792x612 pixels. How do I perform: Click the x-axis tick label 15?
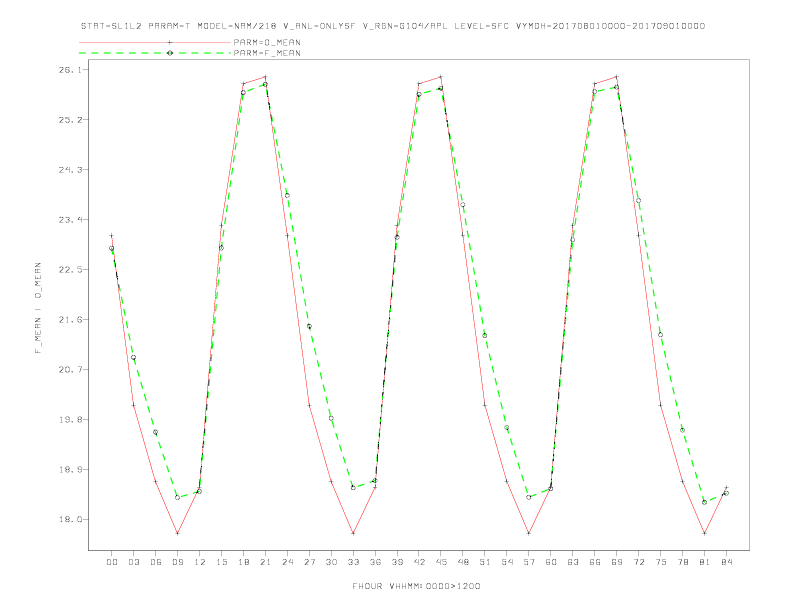pyautogui.click(x=221, y=562)
